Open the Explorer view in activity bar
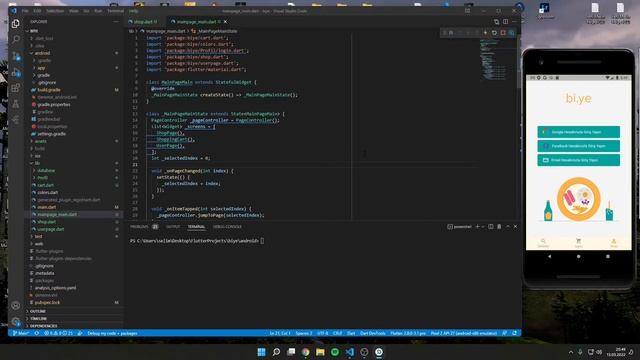Screen dimensions: 640x360 16,24
